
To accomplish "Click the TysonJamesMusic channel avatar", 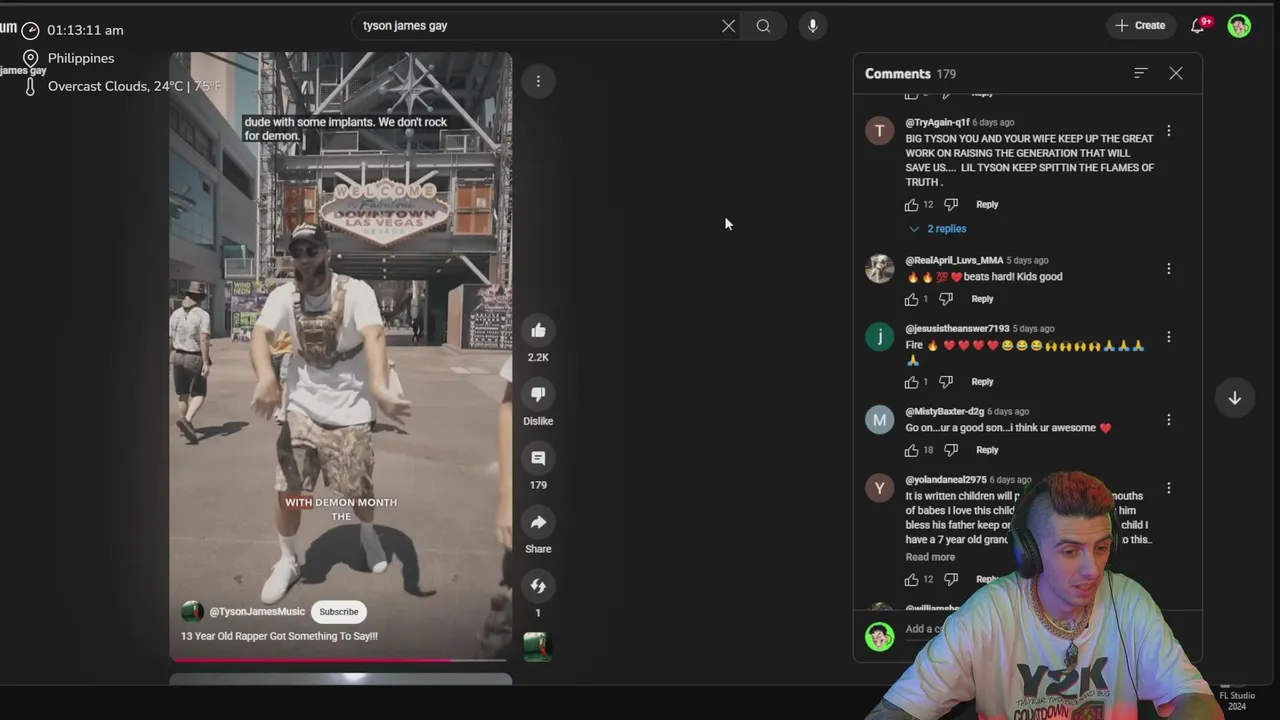I will coord(192,612).
